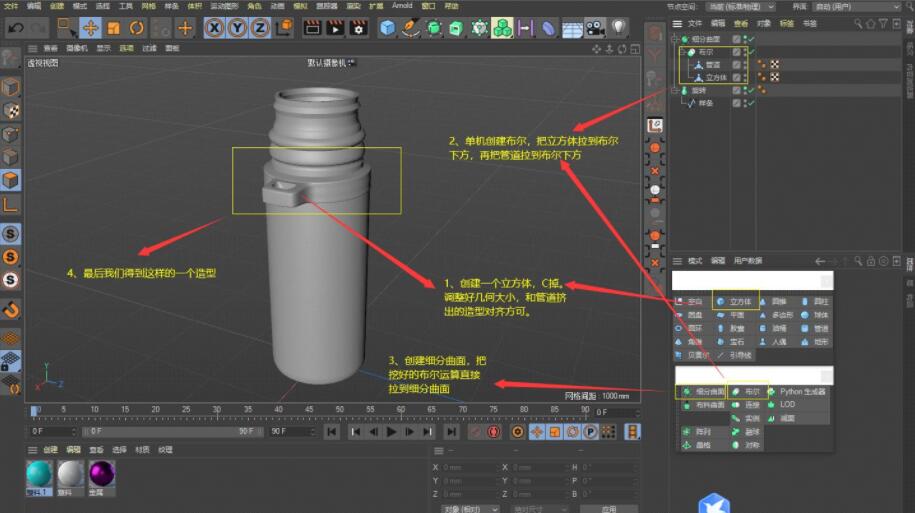Choose Python generator entry
The height and width of the screenshot is (513, 915).
(797, 392)
